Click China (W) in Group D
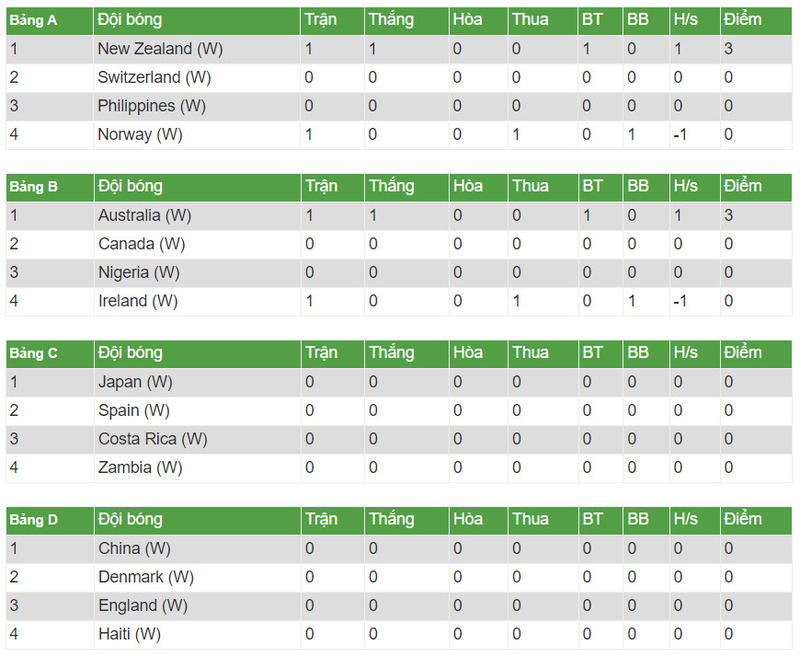 [134, 548]
